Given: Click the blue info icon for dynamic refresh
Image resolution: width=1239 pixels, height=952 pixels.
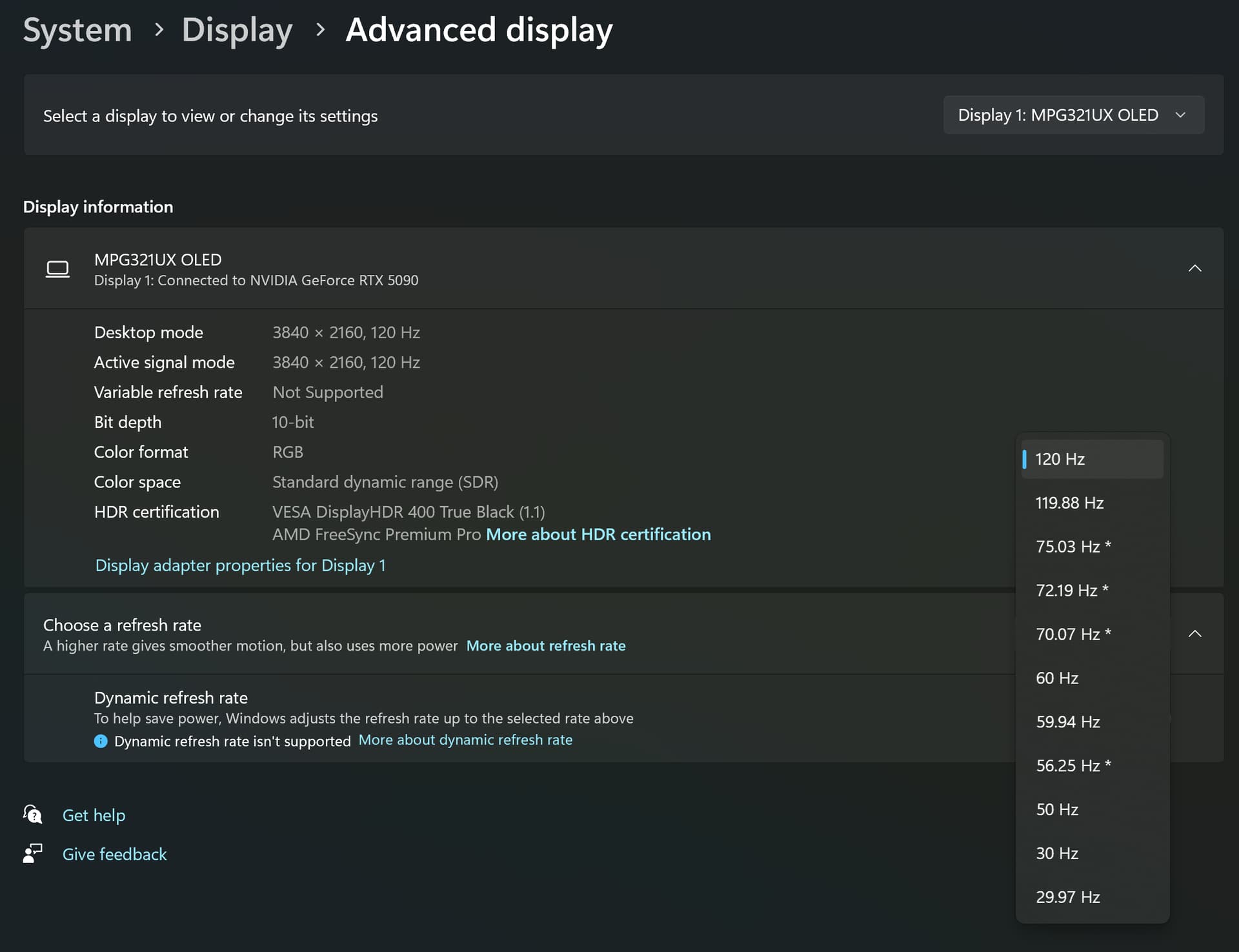Looking at the screenshot, I should 101,741.
